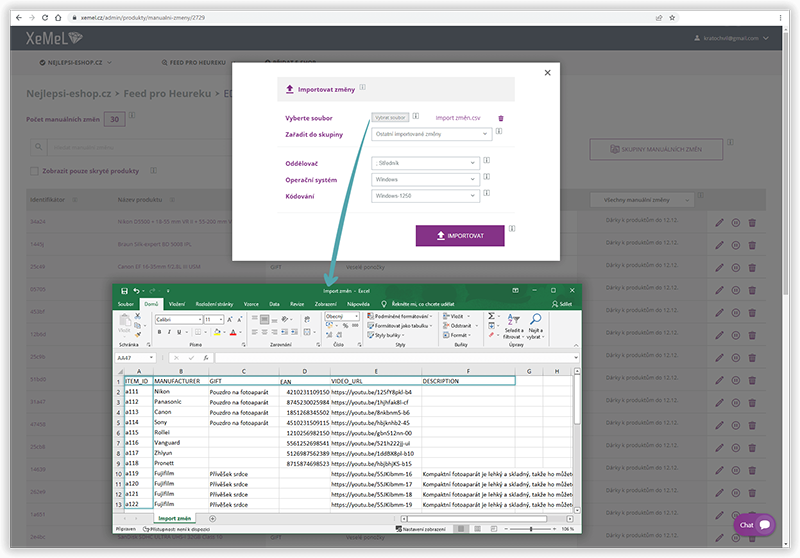This screenshot has height=558, width=800.
Task: Switch to Excel Vzorce tab
Action: 251,304
